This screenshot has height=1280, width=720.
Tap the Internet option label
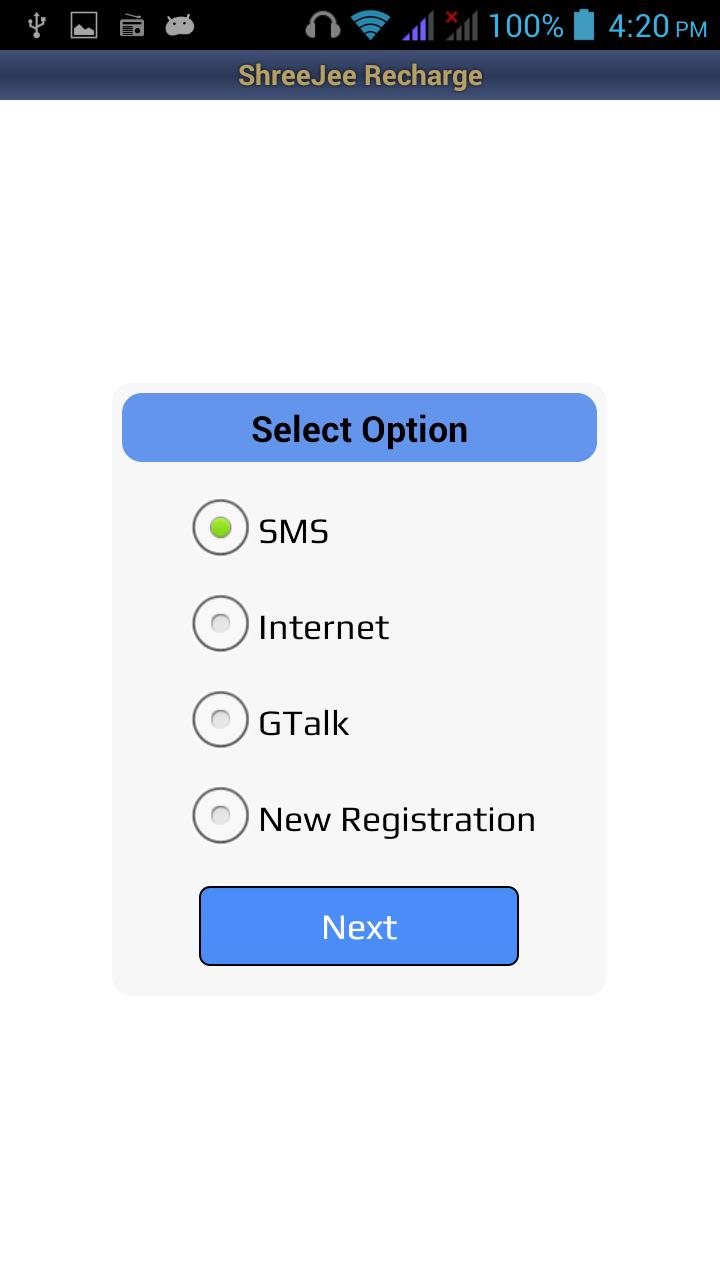pos(323,627)
